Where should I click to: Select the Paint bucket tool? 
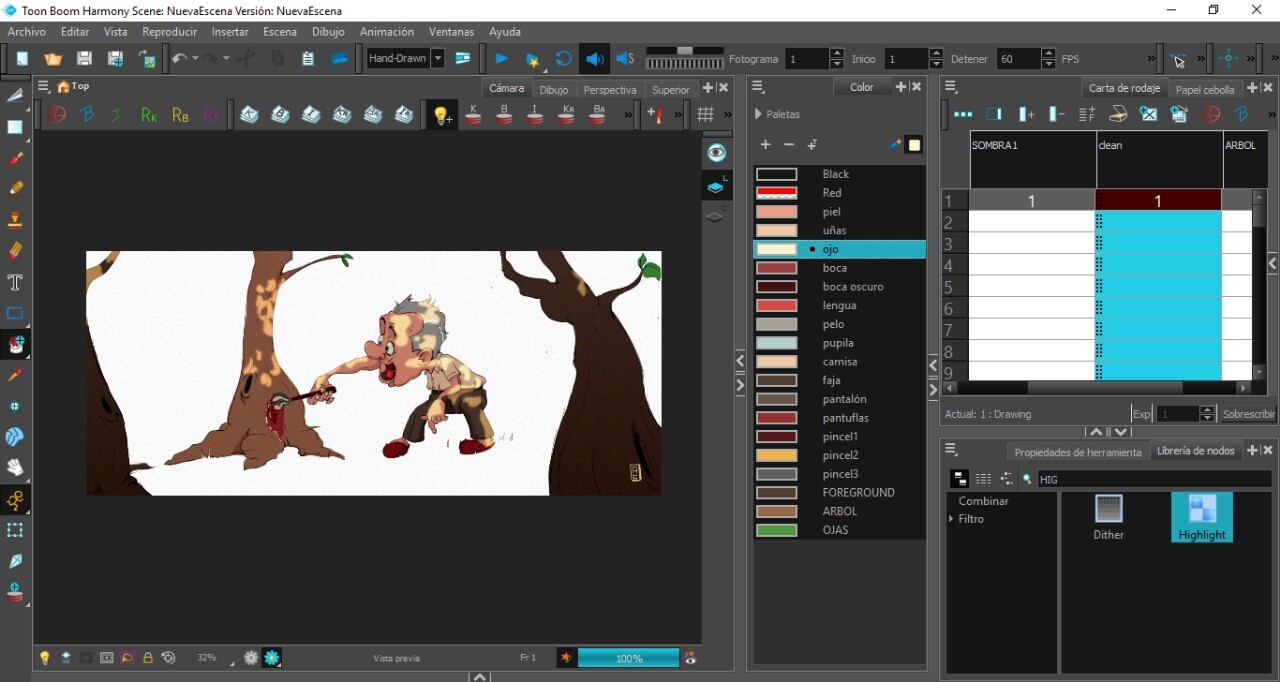pyautogui.click(x=15, y=344)
